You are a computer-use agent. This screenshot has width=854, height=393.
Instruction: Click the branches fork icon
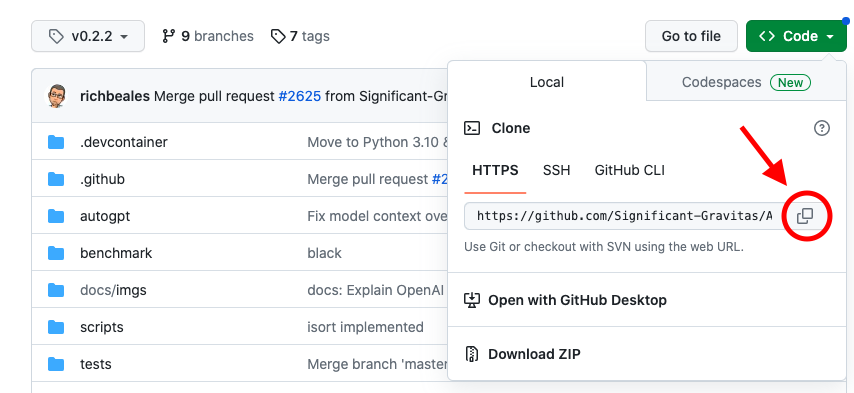(169, 36)
